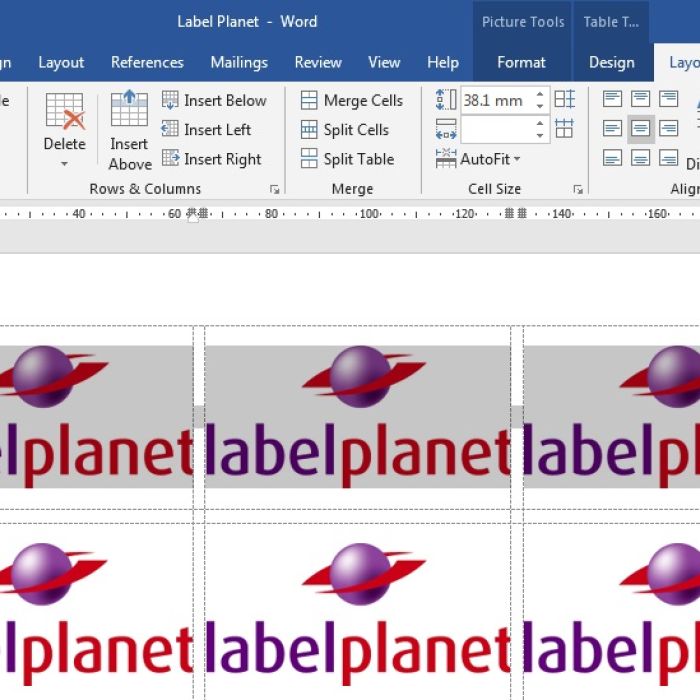Click the table column width icon
The width and height of the screenshot is (700, 700).
point(446,129)
